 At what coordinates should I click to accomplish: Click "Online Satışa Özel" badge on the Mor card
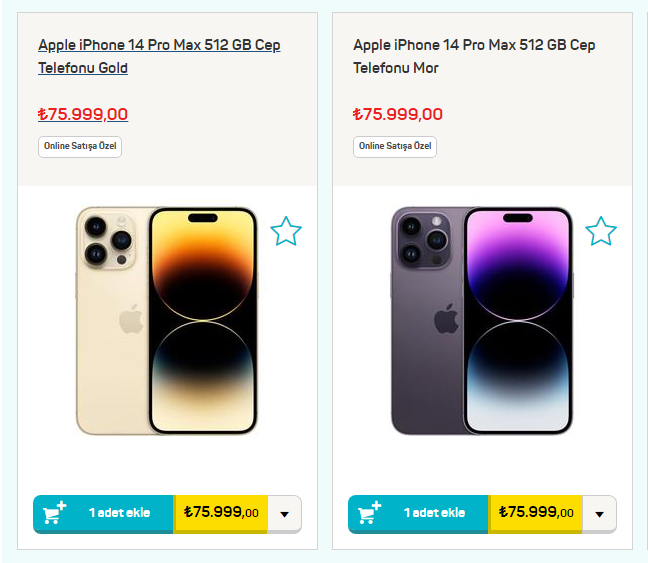[395, 146]
